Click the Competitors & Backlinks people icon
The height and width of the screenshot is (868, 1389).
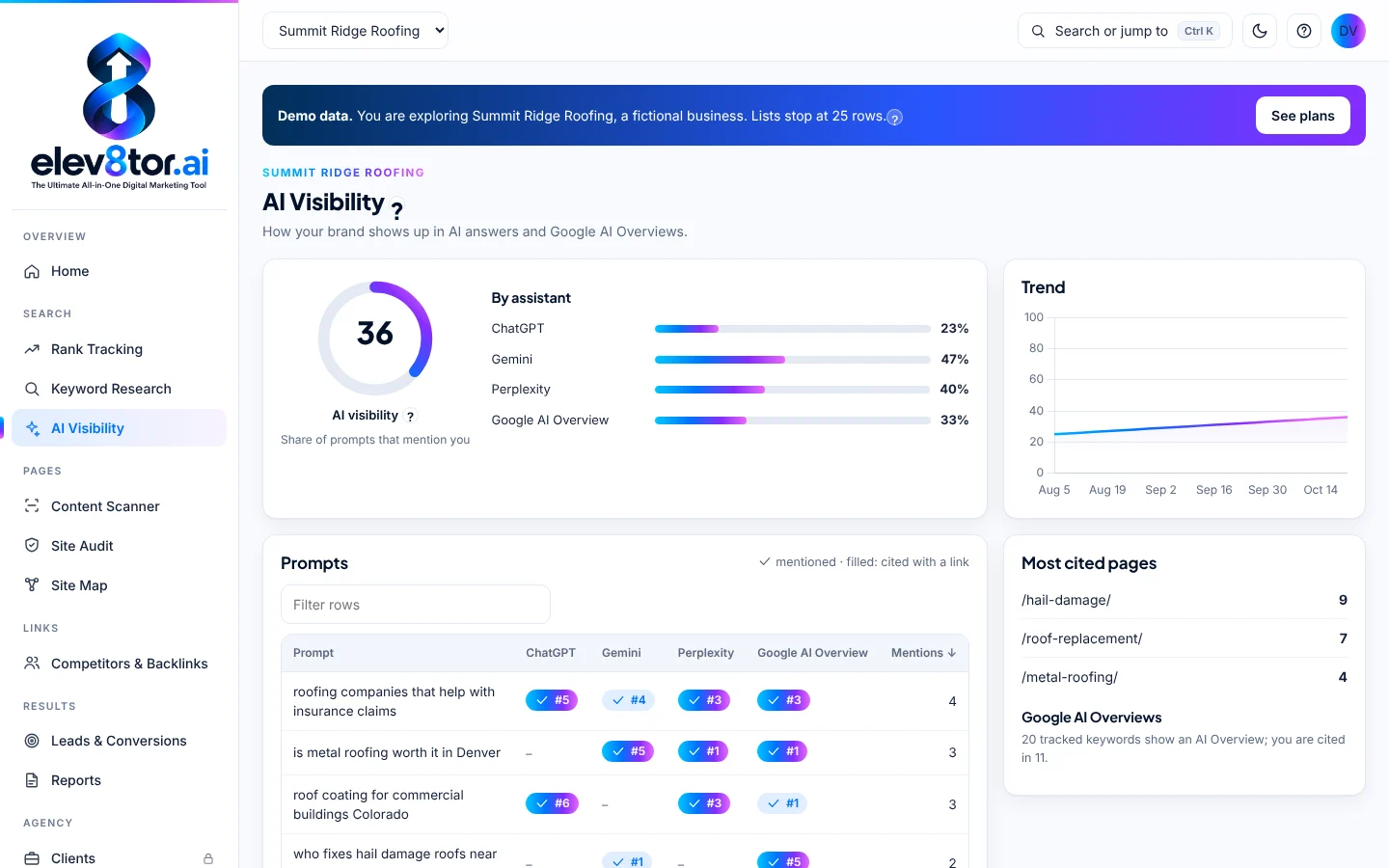click(x=32, y=664)
